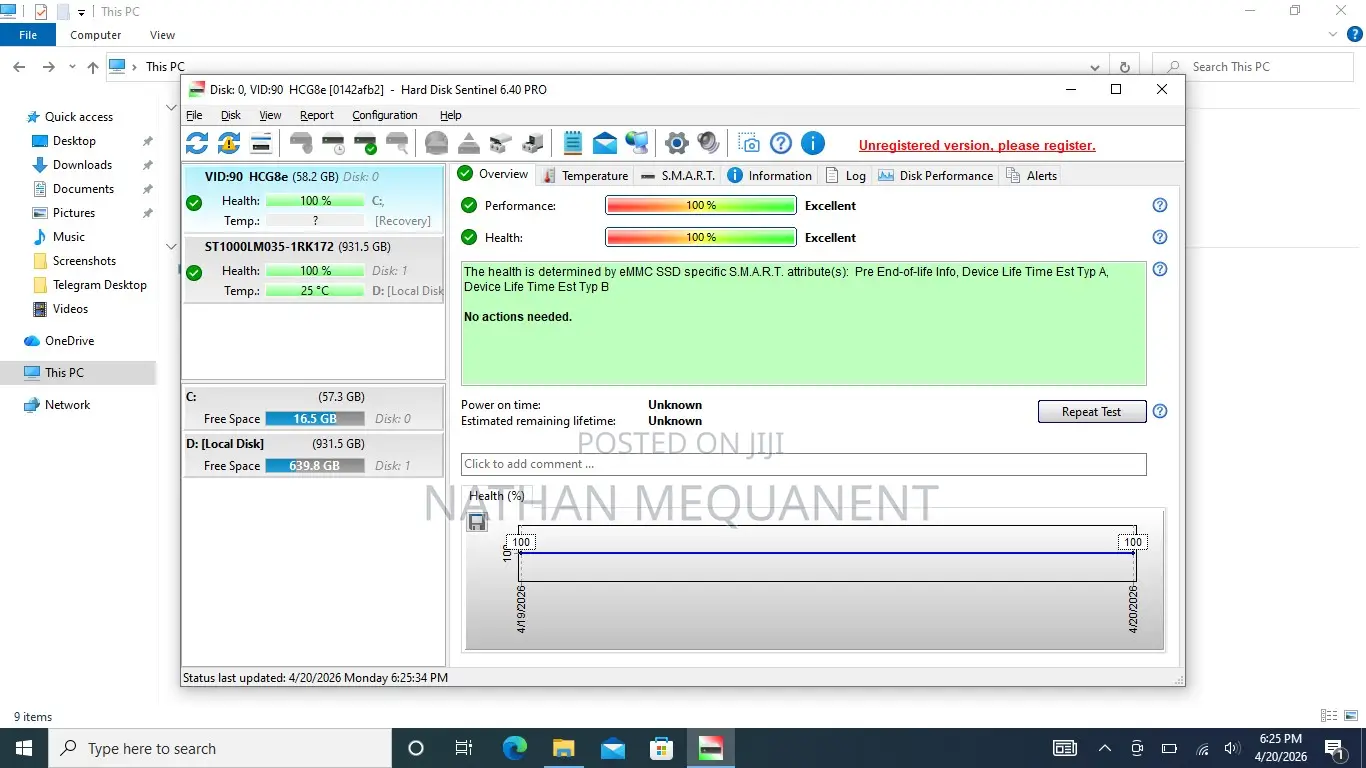Click the speaker sound toolbar icon
This screenshot has height=768, width=1366.
708,143
